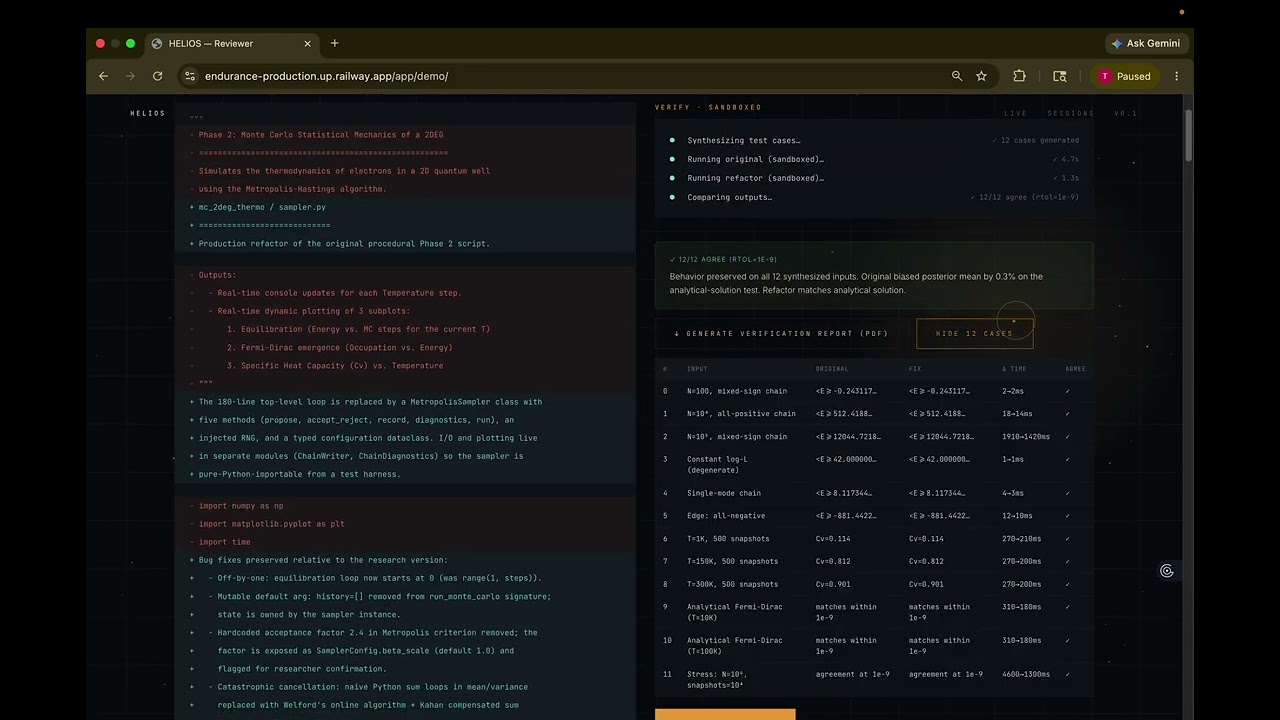The height and width of the screenshot is (720, 1280).
Task: Select row 'Analytical Fermi-Dirac (T=100K)'
Action: point(874,646)
